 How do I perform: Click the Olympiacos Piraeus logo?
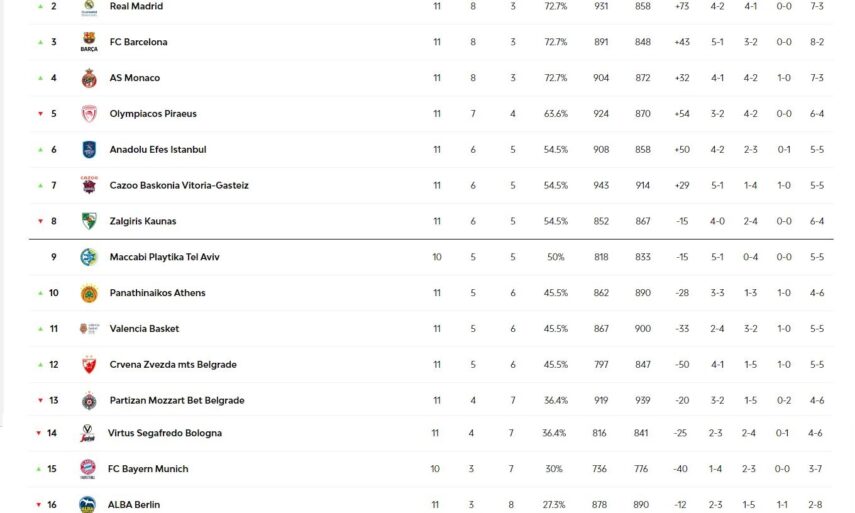[x=88, y=114]
